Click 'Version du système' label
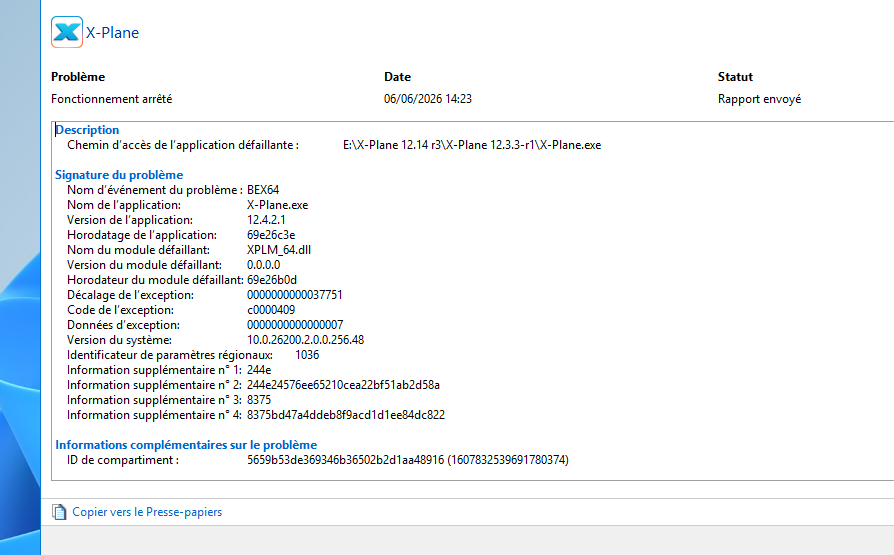894x555 pixels. click(119, 340)
